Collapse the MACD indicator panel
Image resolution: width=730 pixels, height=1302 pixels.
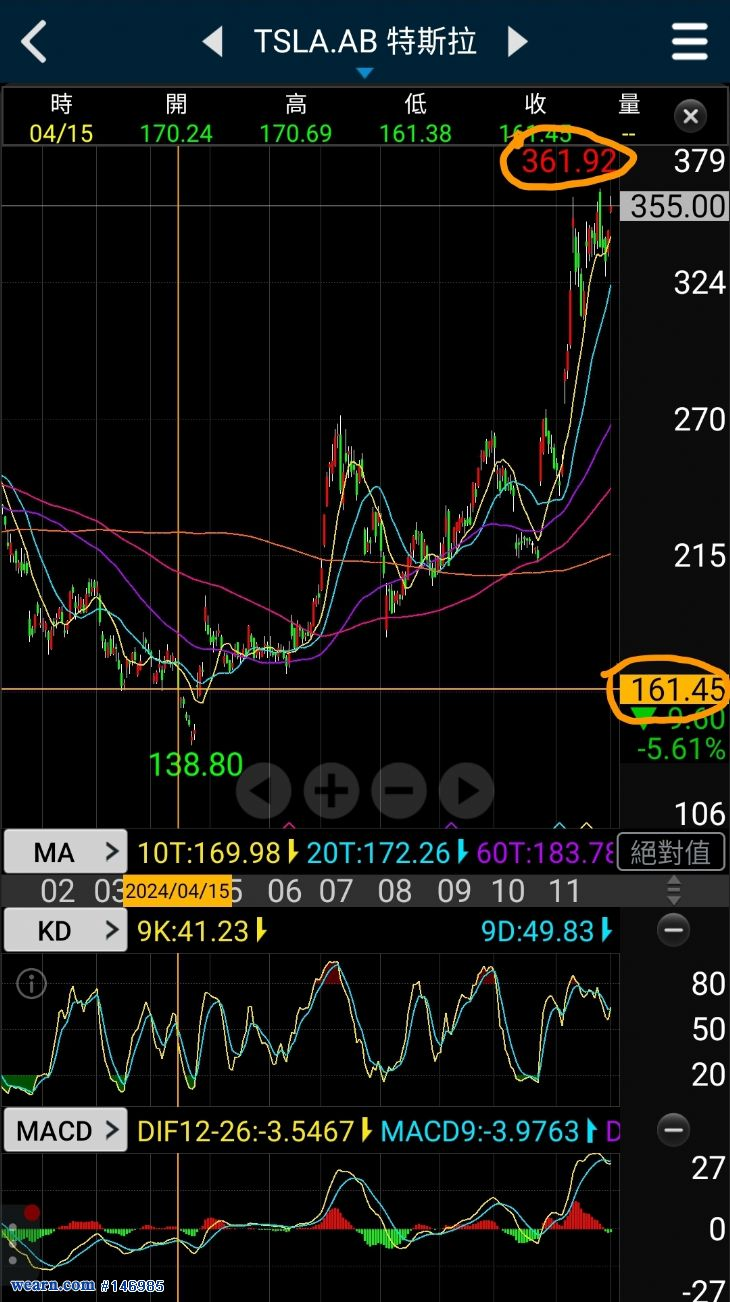(673, 1131)
